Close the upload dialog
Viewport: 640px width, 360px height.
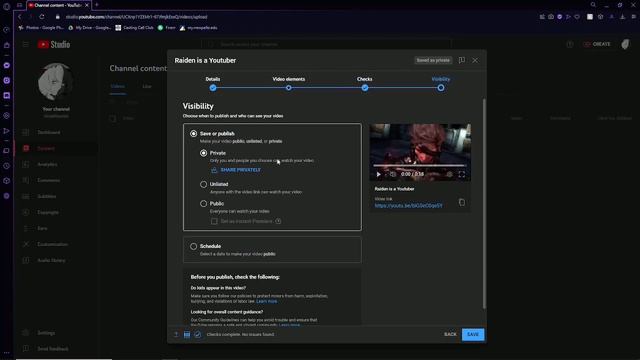[475, 60]
